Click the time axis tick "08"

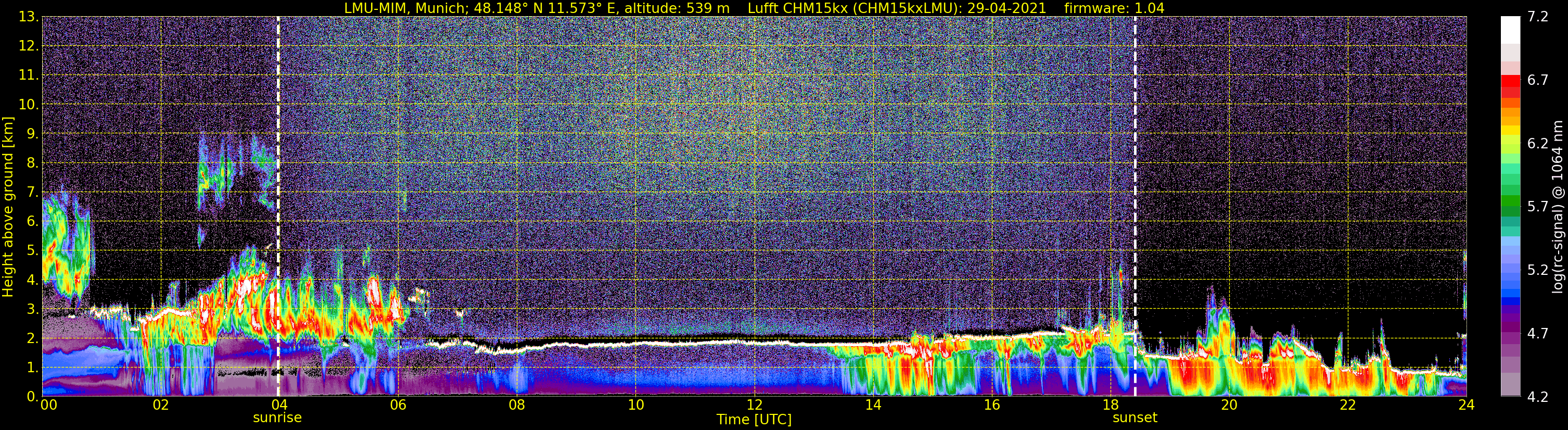(x=517, y=406)
